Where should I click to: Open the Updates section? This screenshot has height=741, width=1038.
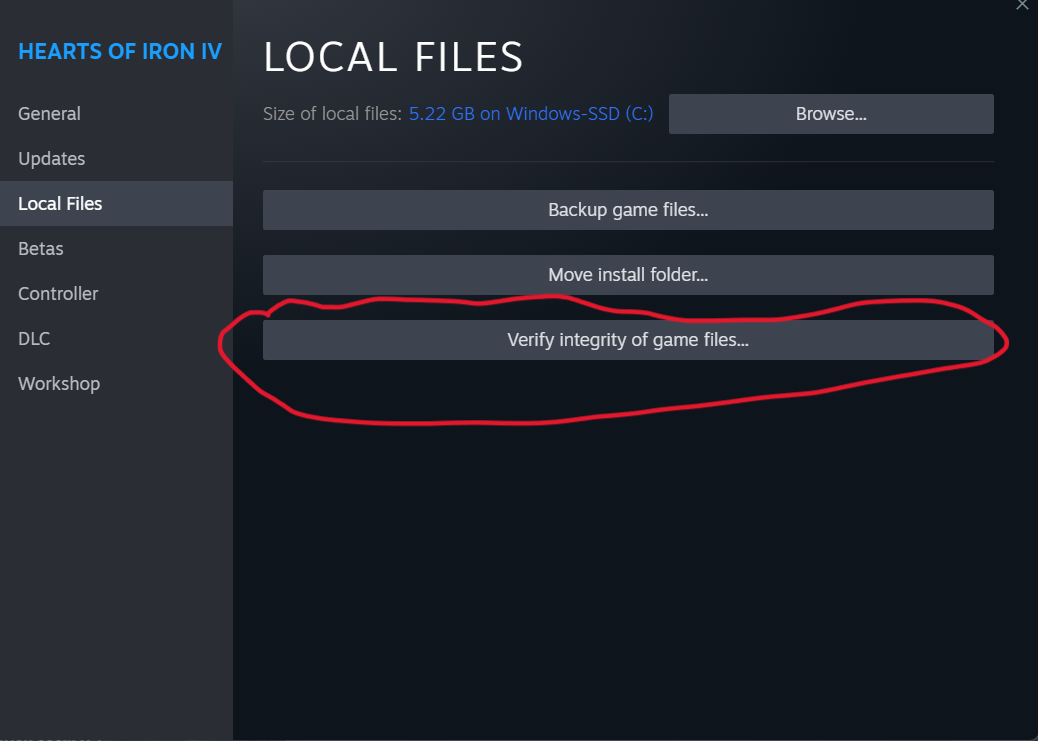(x=51, y=158)
